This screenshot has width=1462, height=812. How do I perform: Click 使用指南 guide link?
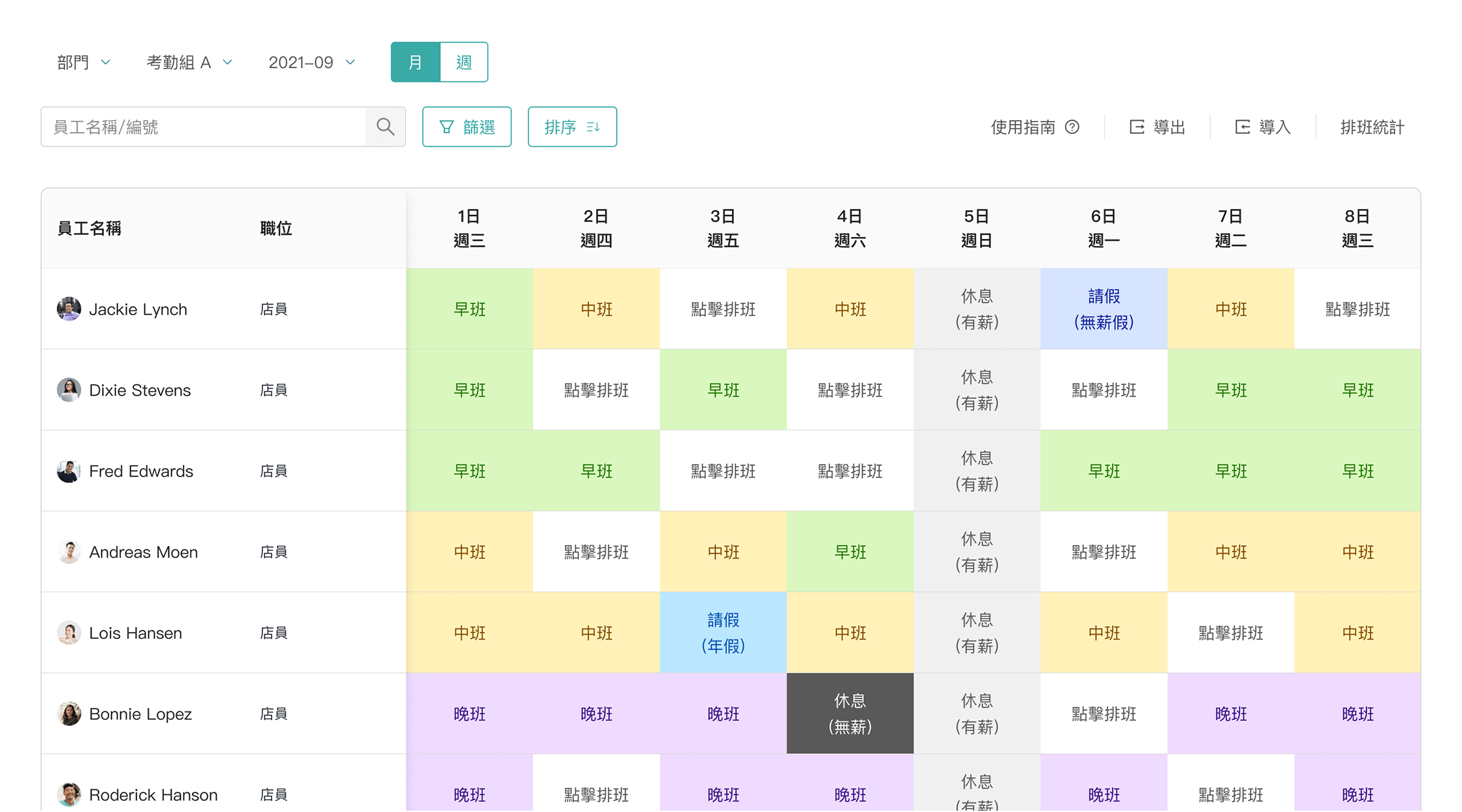(1023, 127)
